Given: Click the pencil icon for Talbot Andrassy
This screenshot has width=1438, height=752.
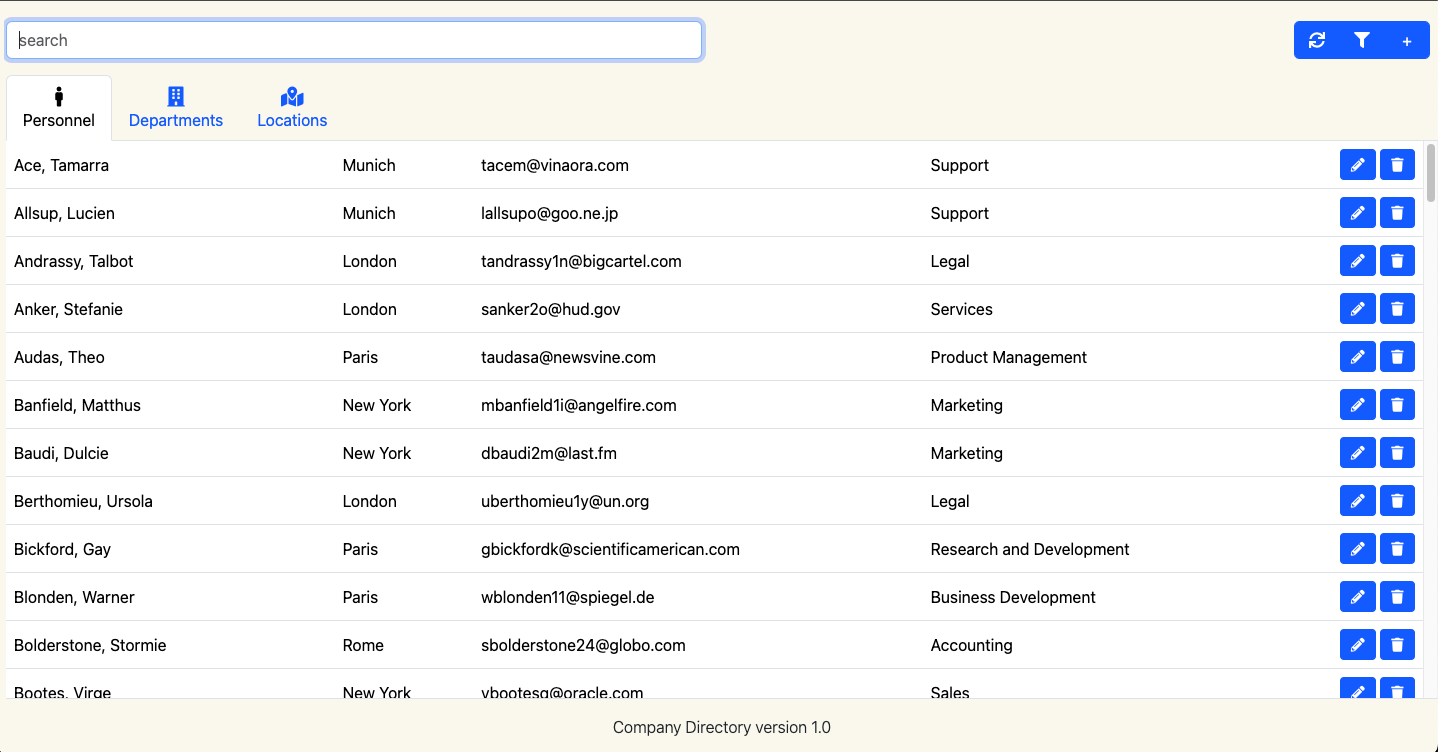Looking at the screenshot, I should tap(1357, 261).
